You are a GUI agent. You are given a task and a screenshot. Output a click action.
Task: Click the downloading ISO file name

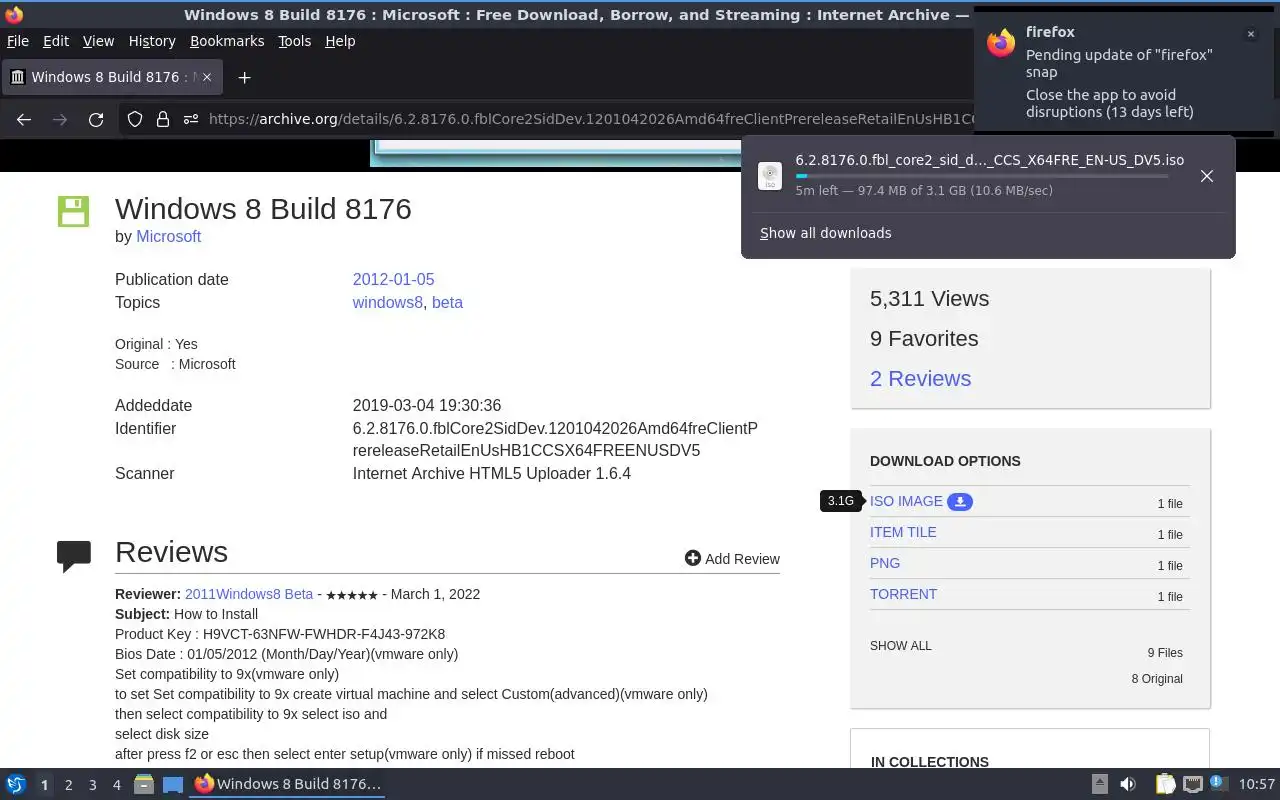(x=989, y=160)
